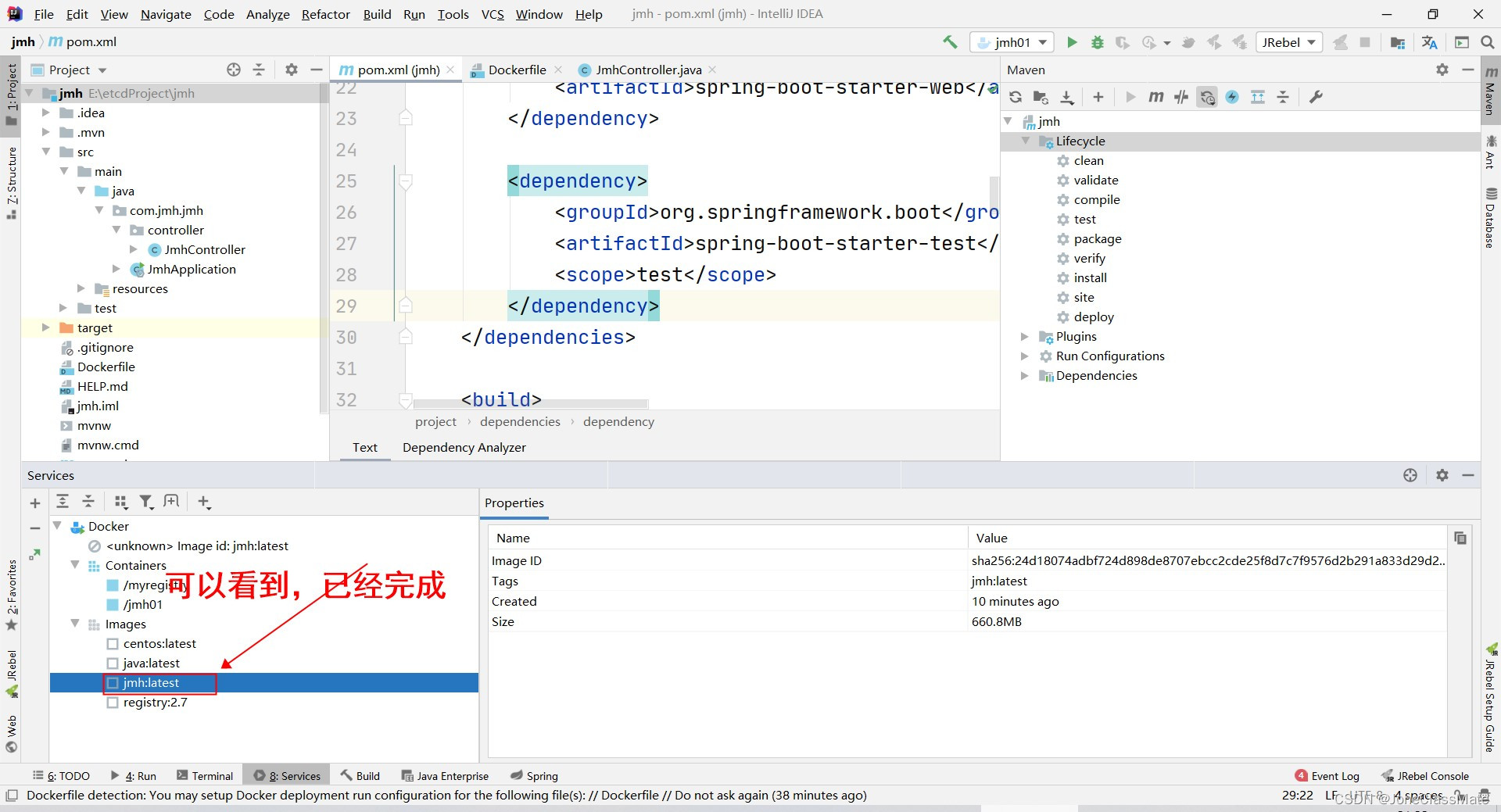Viewport: 1501px width, 812px height.
Task: Open the Spring tool window
Action: pos(534,776)
